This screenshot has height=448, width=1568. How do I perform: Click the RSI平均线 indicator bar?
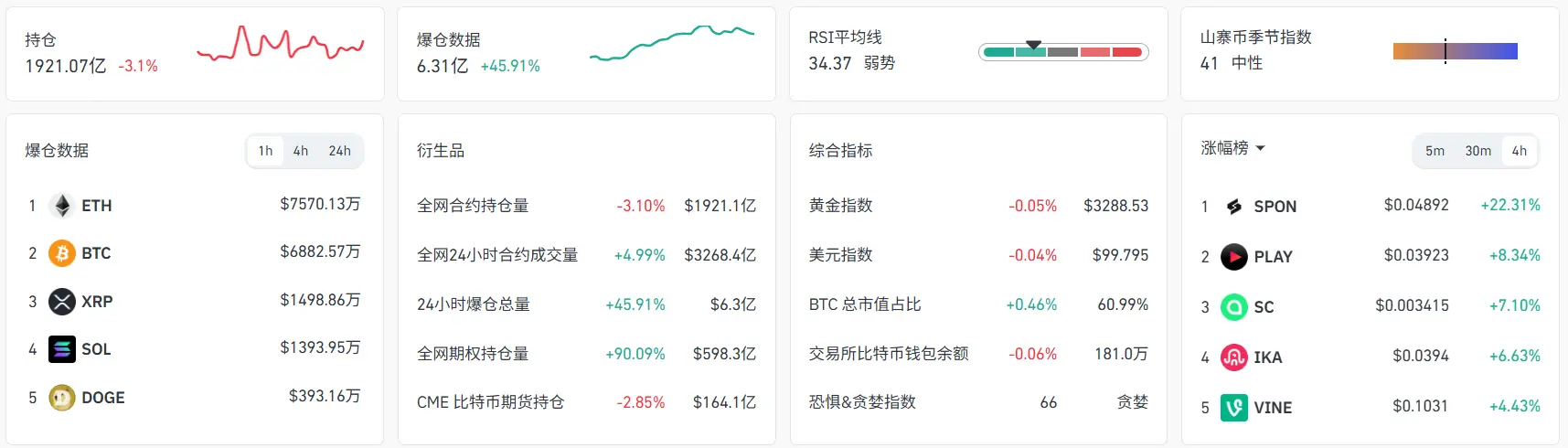click(x=1063, y=52)
